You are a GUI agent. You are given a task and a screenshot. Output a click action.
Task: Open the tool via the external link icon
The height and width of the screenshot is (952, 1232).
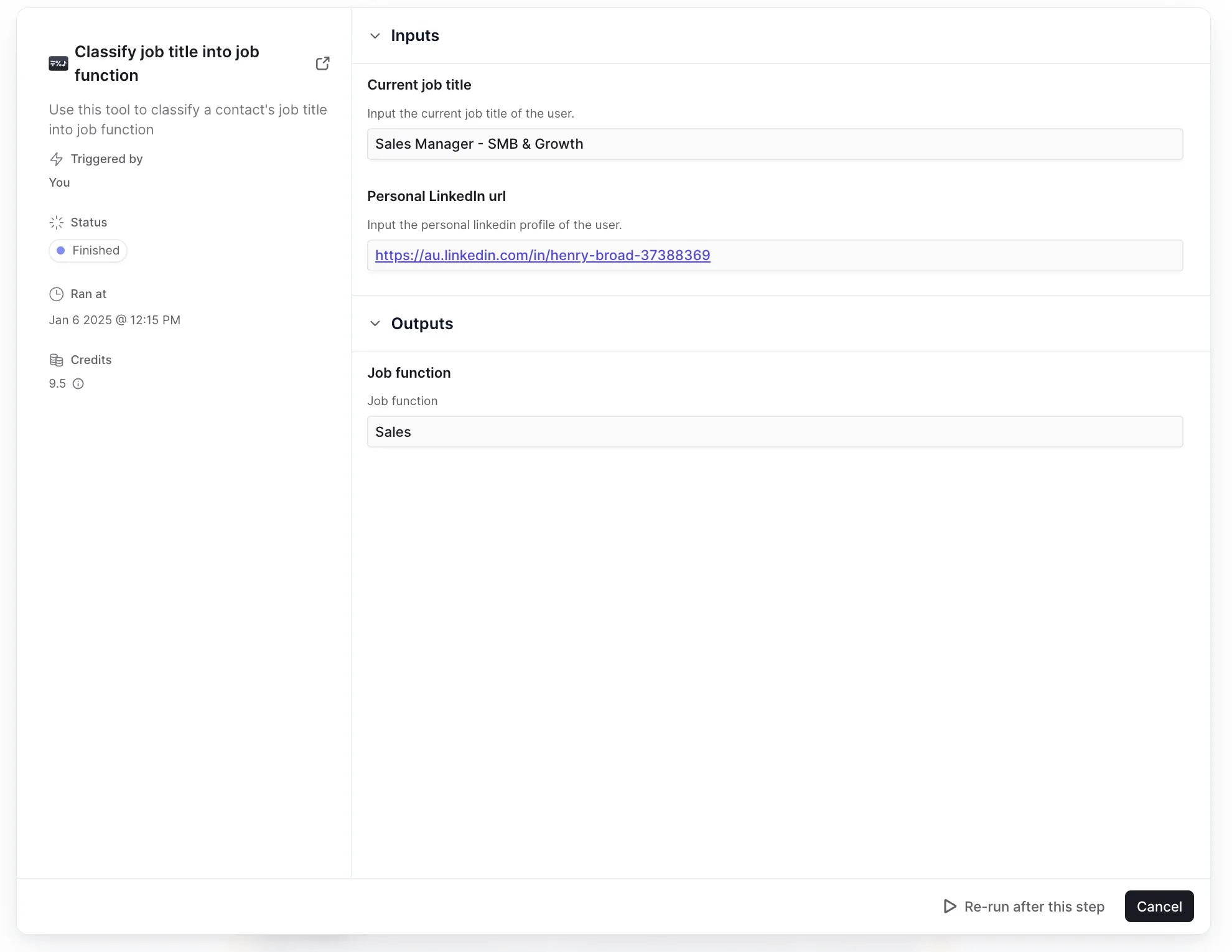pyautogui.click(x=322, y=63)
